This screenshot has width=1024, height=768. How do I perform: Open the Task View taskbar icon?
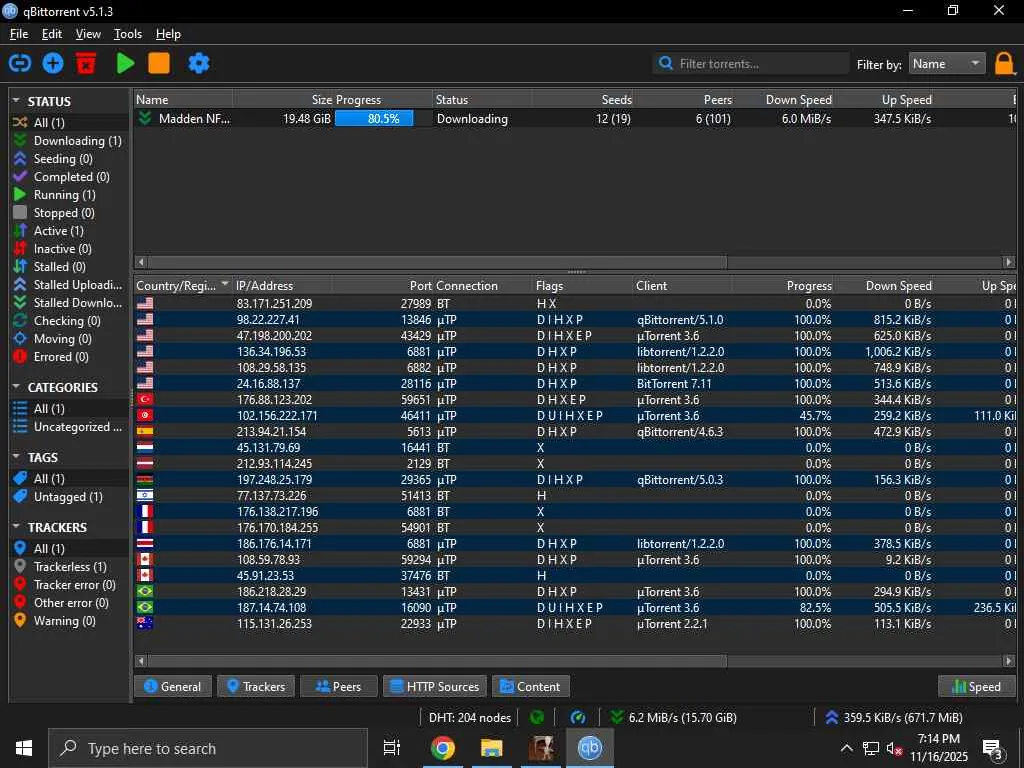pos(392,748)
